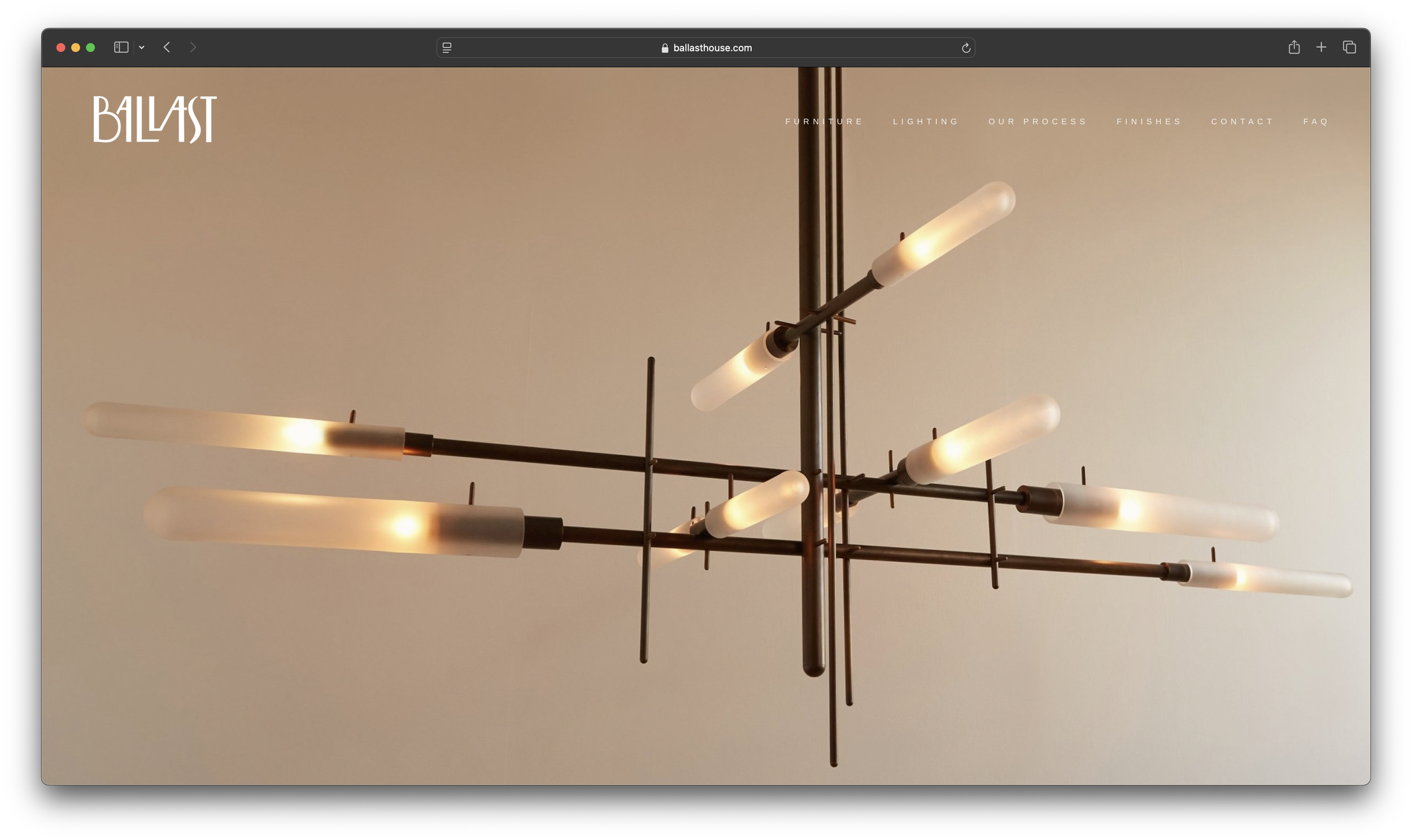
Task: Click the BALLAST logo
Action: coord(155,120)
